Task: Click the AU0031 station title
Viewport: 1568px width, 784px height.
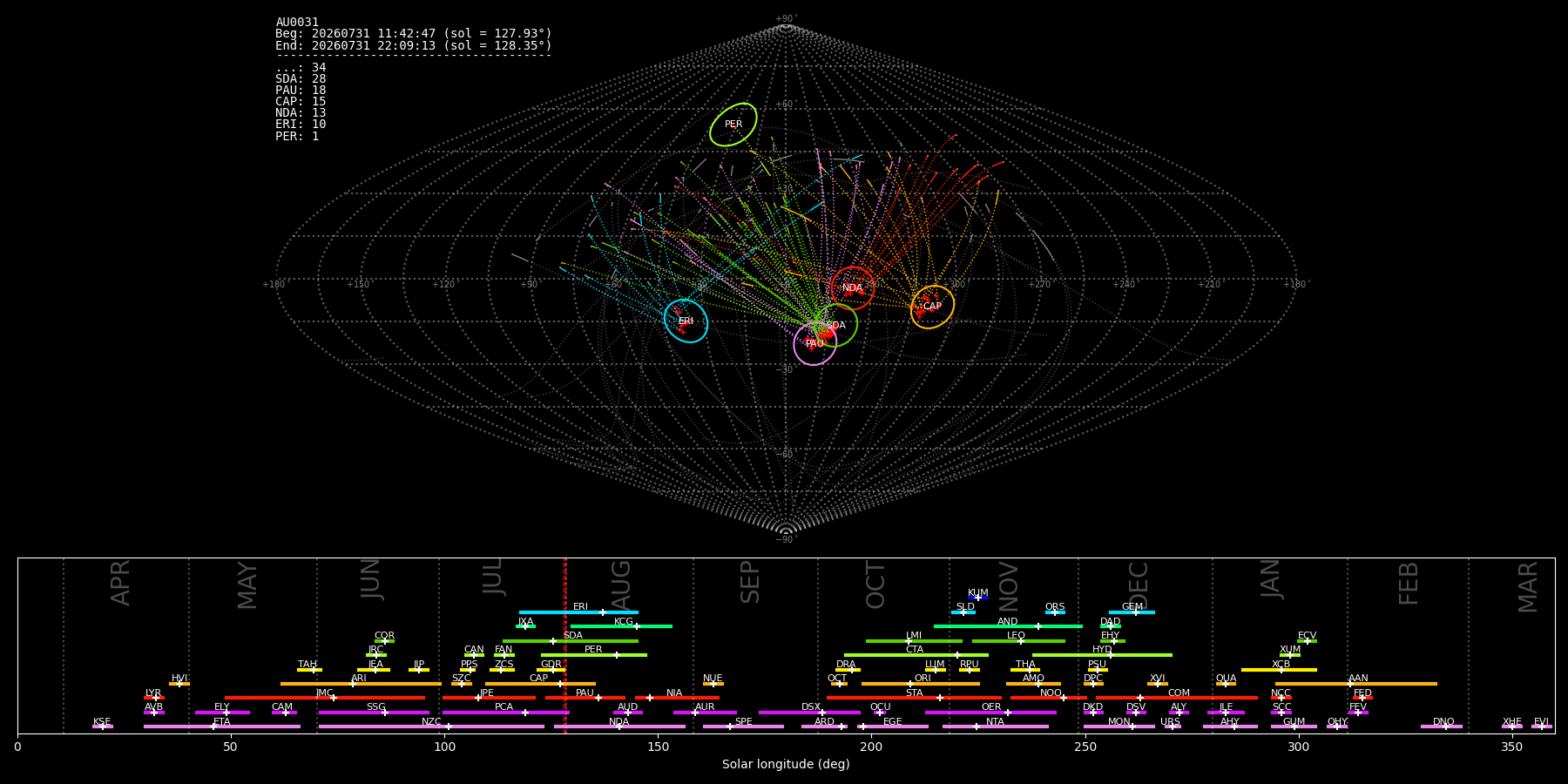Action: coord(297,23)
